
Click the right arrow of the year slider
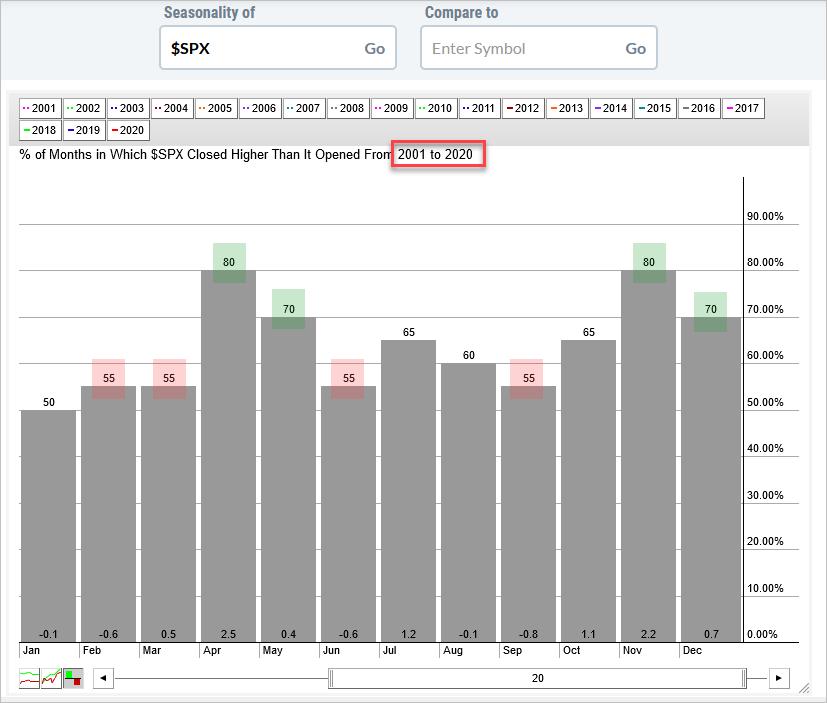tap(780, 678)
